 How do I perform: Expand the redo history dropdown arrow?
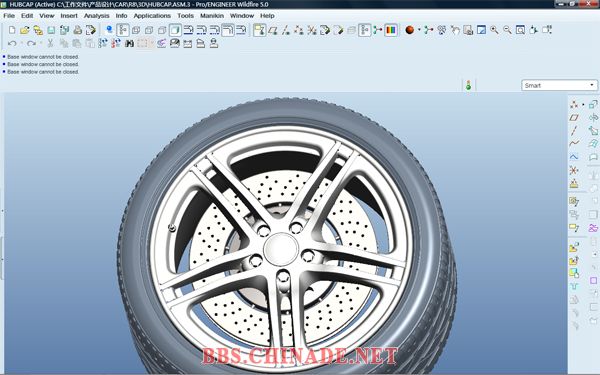[x=41, y=43]
